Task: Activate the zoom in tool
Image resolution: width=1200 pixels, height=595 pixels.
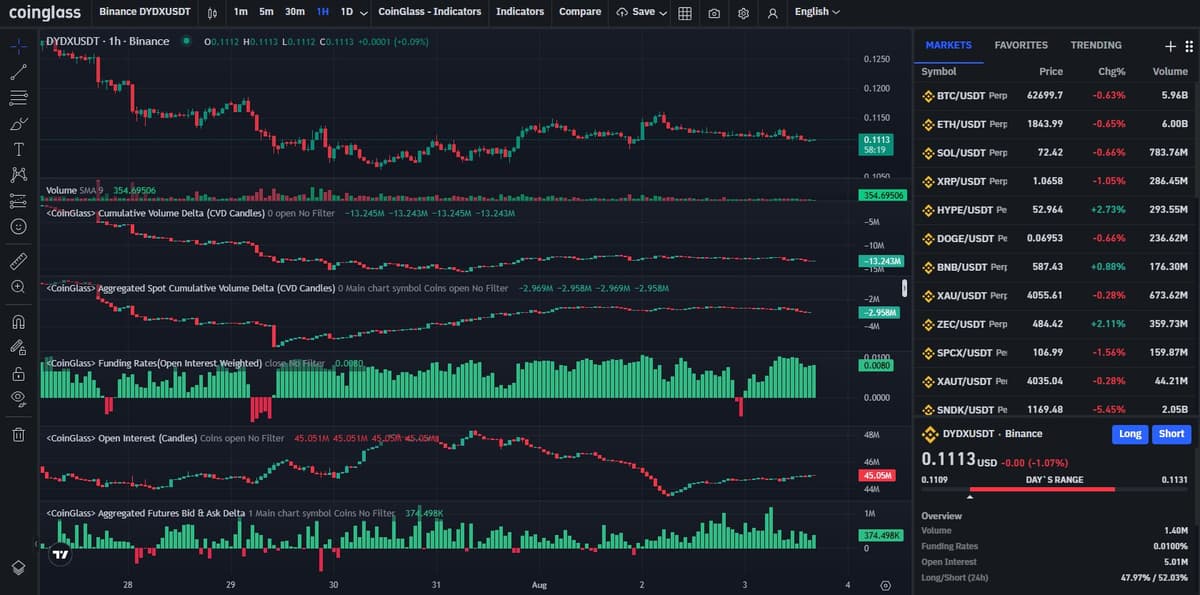Action: (18, 287)
